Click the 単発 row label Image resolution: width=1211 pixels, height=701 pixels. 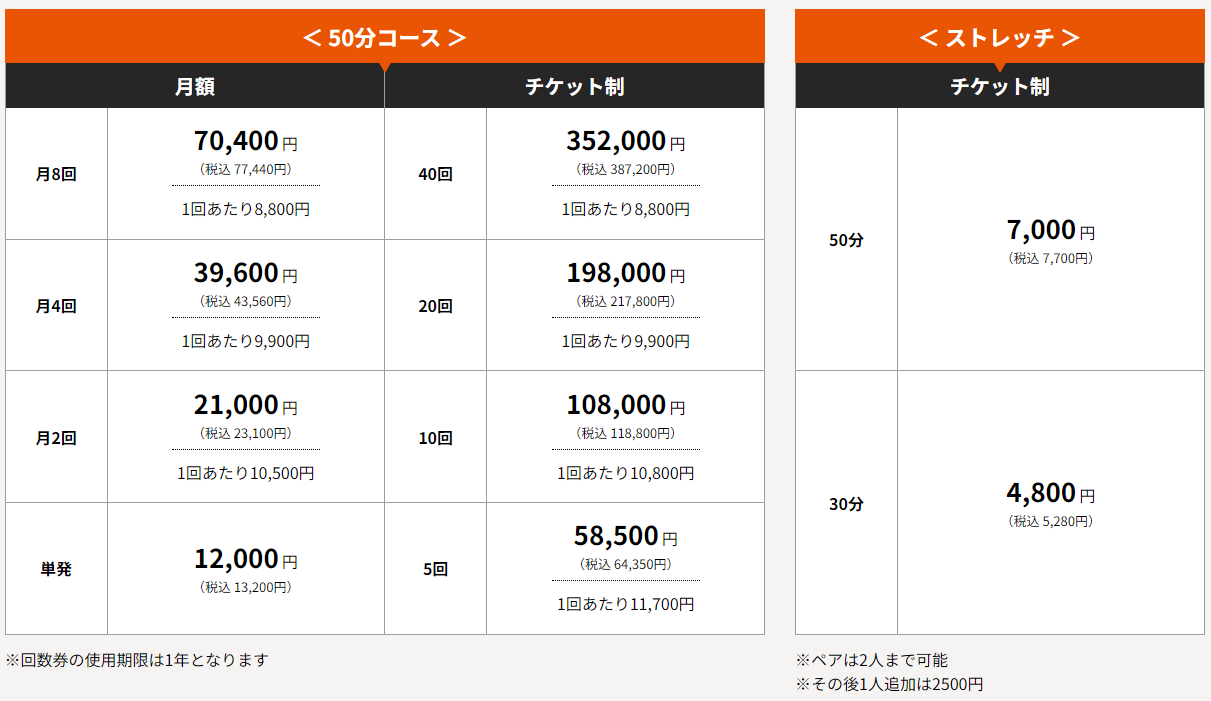tap(56, 569)
